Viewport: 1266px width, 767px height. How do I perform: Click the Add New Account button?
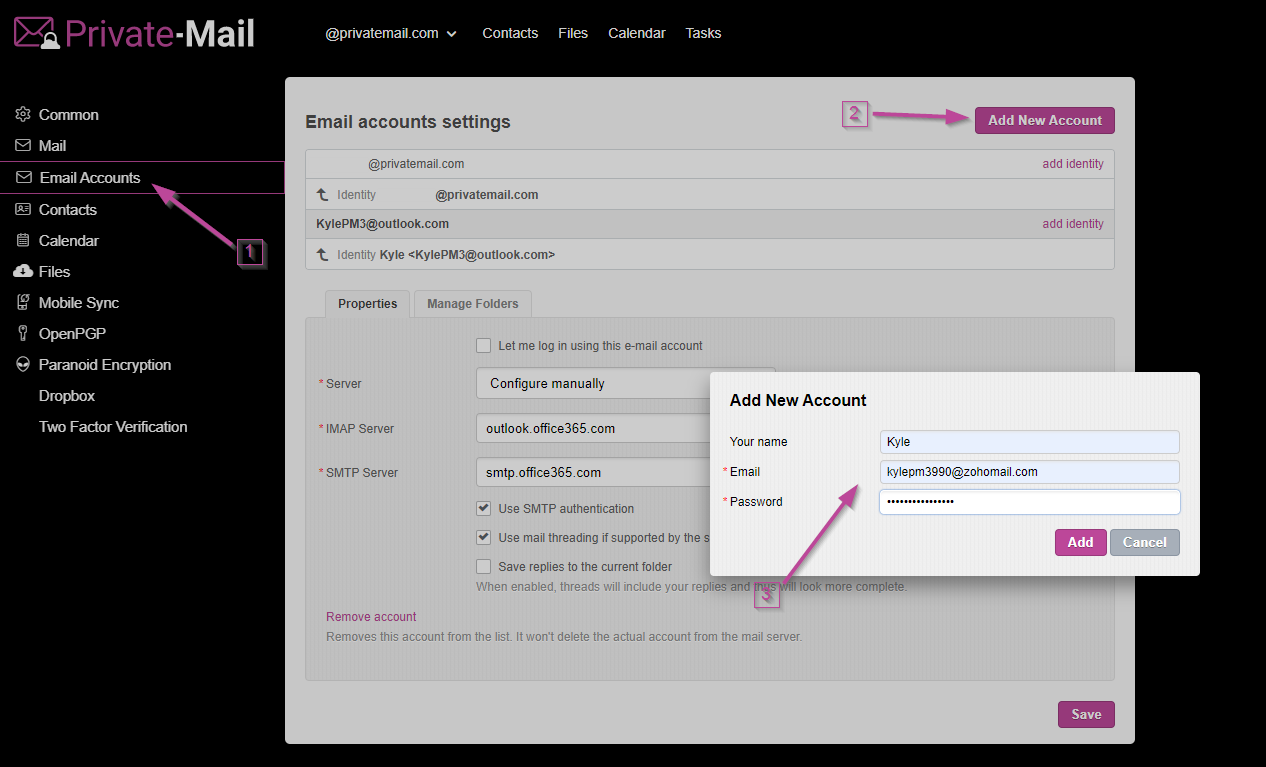pyautogui.click(x=1044, y=121)
